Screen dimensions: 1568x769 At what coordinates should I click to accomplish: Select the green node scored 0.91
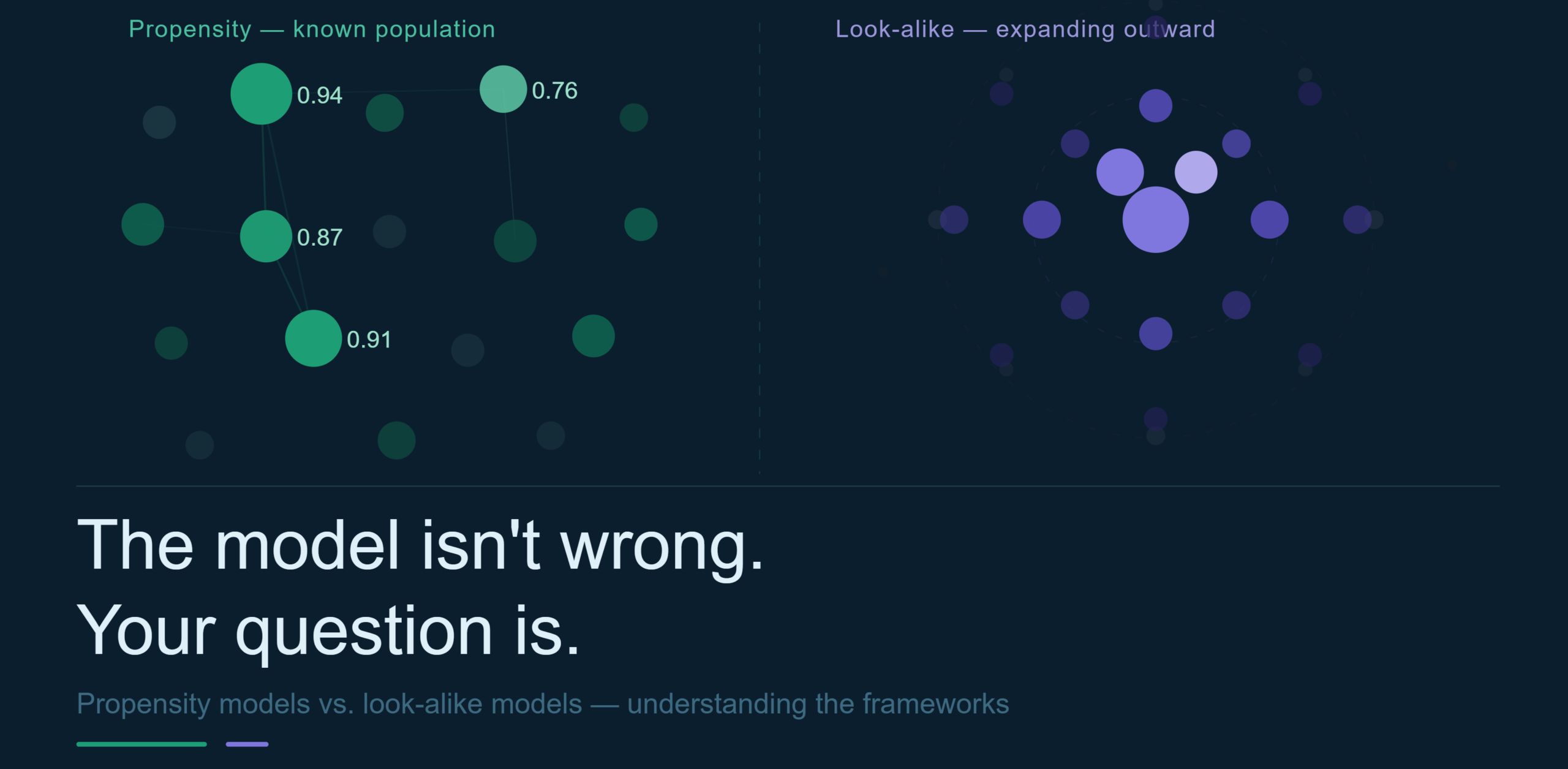pos(313,338)
